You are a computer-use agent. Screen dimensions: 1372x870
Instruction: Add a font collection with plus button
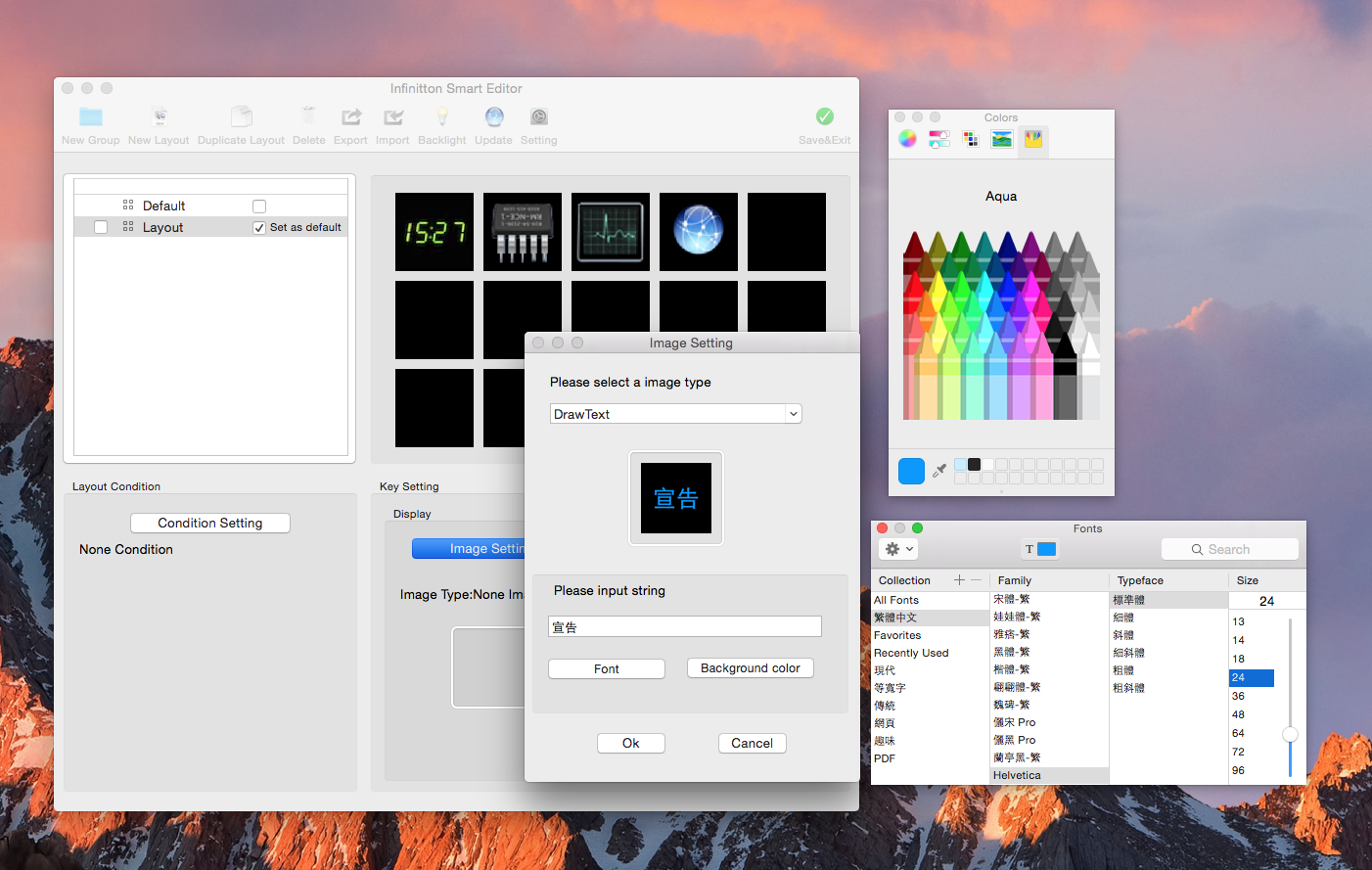[x=959, y=580]
